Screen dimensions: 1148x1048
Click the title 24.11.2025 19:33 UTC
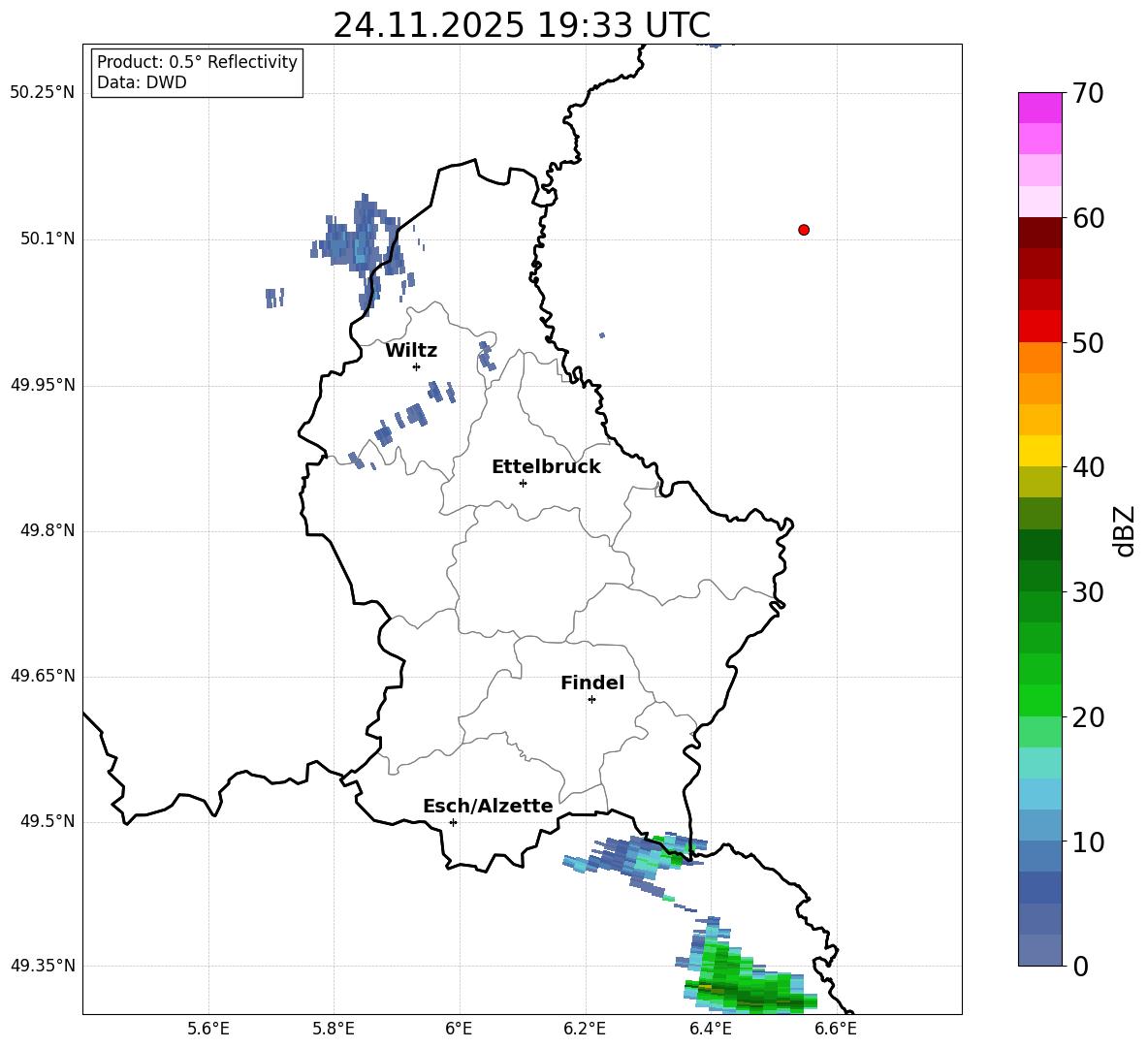(522, 25)
